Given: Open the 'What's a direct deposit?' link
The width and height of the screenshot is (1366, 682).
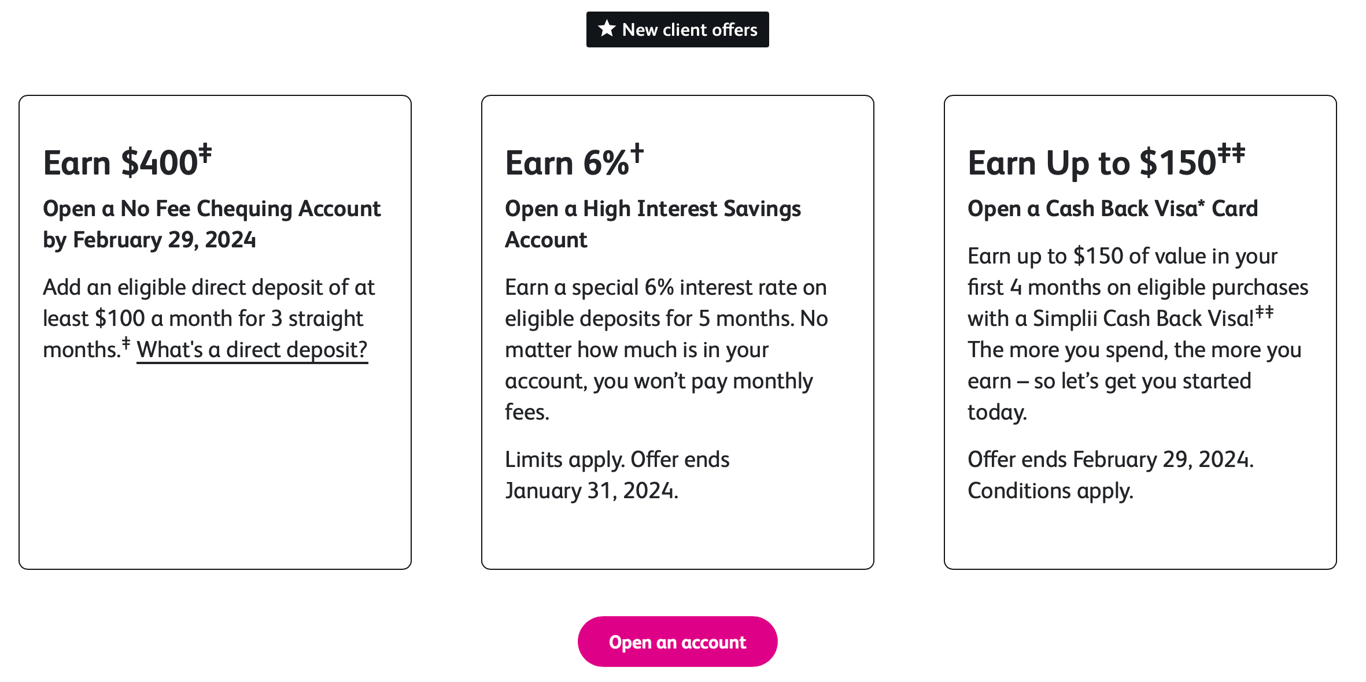Looking at the screenshot, I should (252, 350).
